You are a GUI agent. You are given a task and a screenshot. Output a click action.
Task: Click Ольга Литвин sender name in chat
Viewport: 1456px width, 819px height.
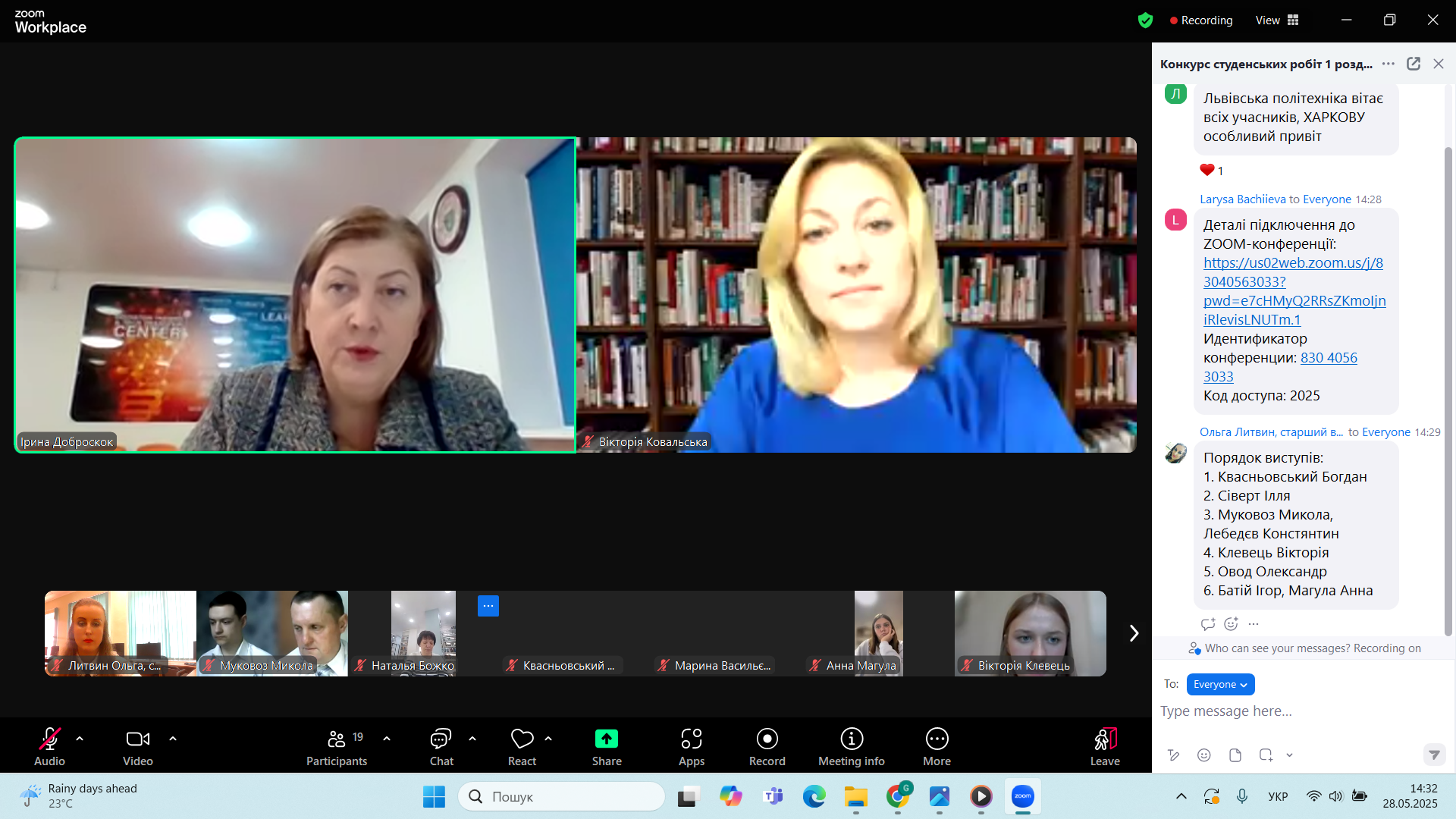point(1271,432)
